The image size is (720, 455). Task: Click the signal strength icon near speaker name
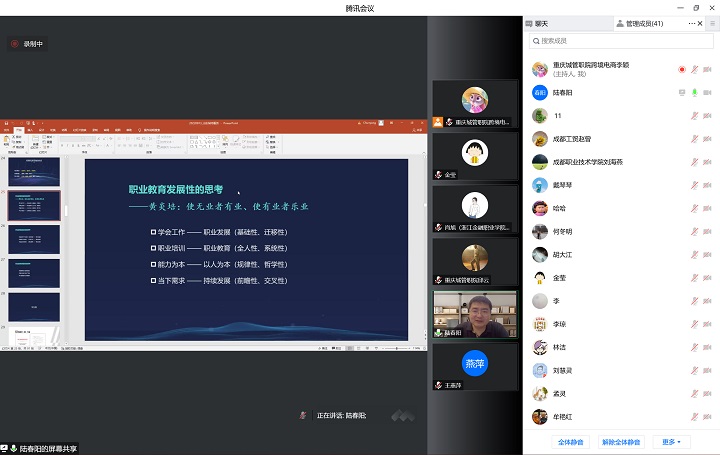pos(402,414)
